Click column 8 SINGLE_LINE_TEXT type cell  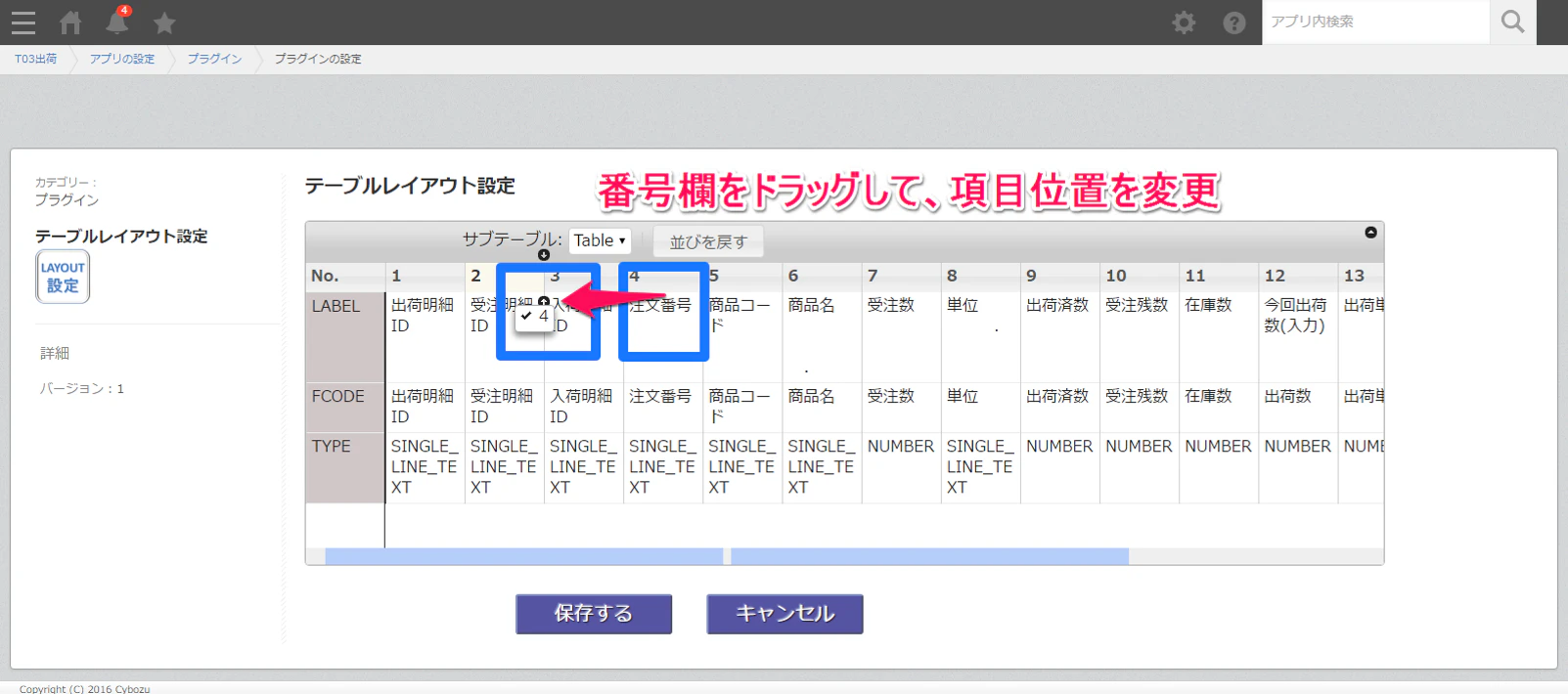(x=980, y=466)
